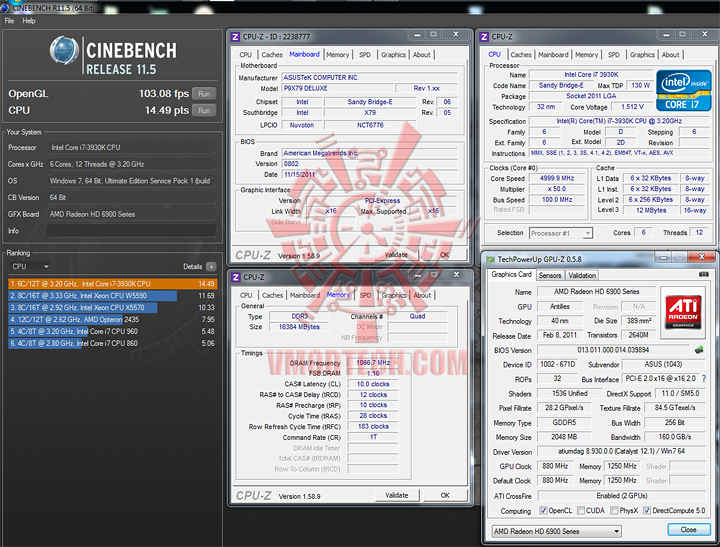Open the Cinebench File menu
The width and height of the screenshot is (720, 547).
9,21
